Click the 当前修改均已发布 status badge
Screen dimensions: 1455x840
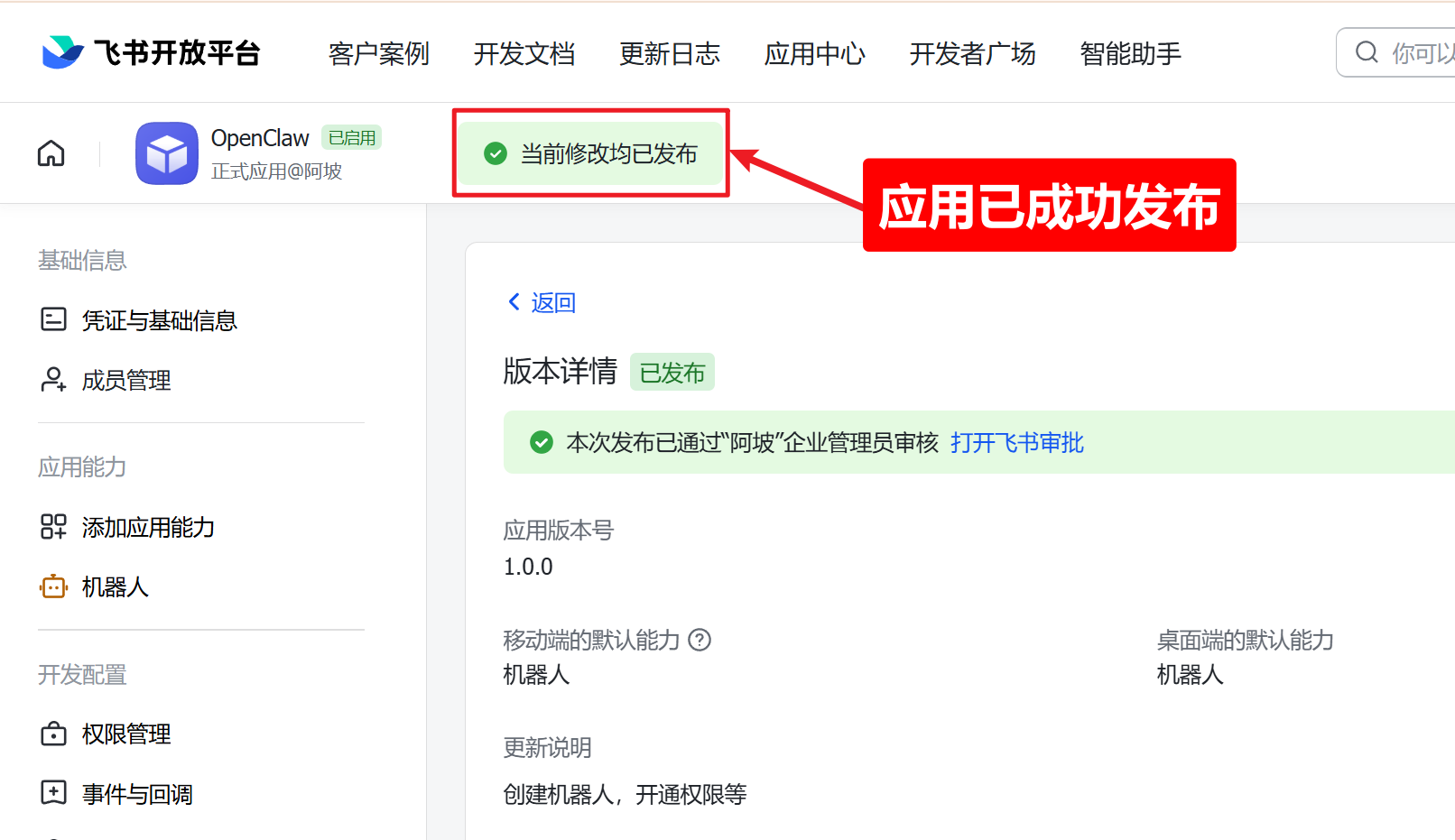(x=590, y=153)
